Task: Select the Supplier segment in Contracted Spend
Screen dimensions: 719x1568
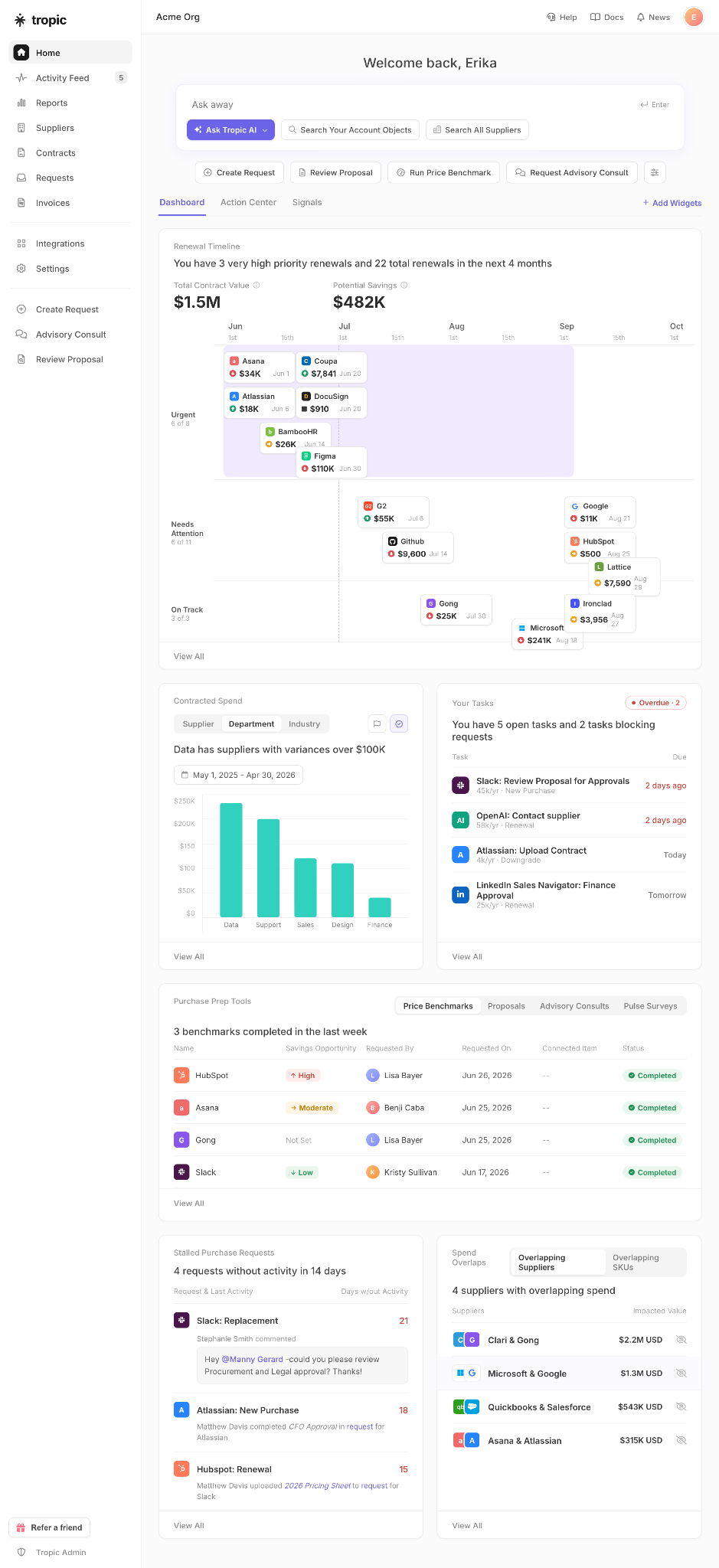Action: point(198,724)
